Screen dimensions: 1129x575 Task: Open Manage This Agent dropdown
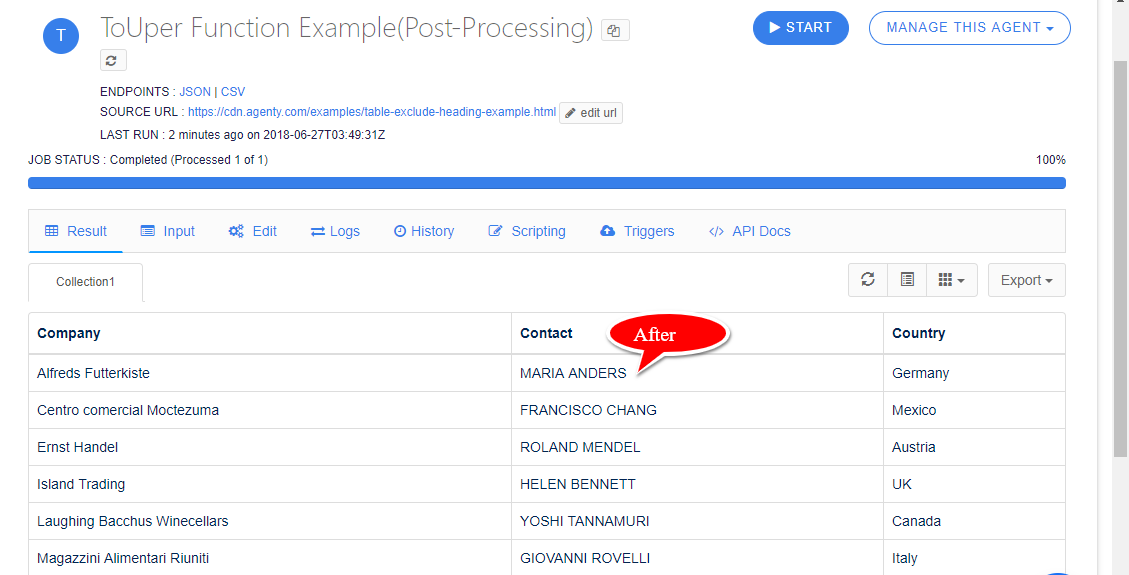[970, 28]
